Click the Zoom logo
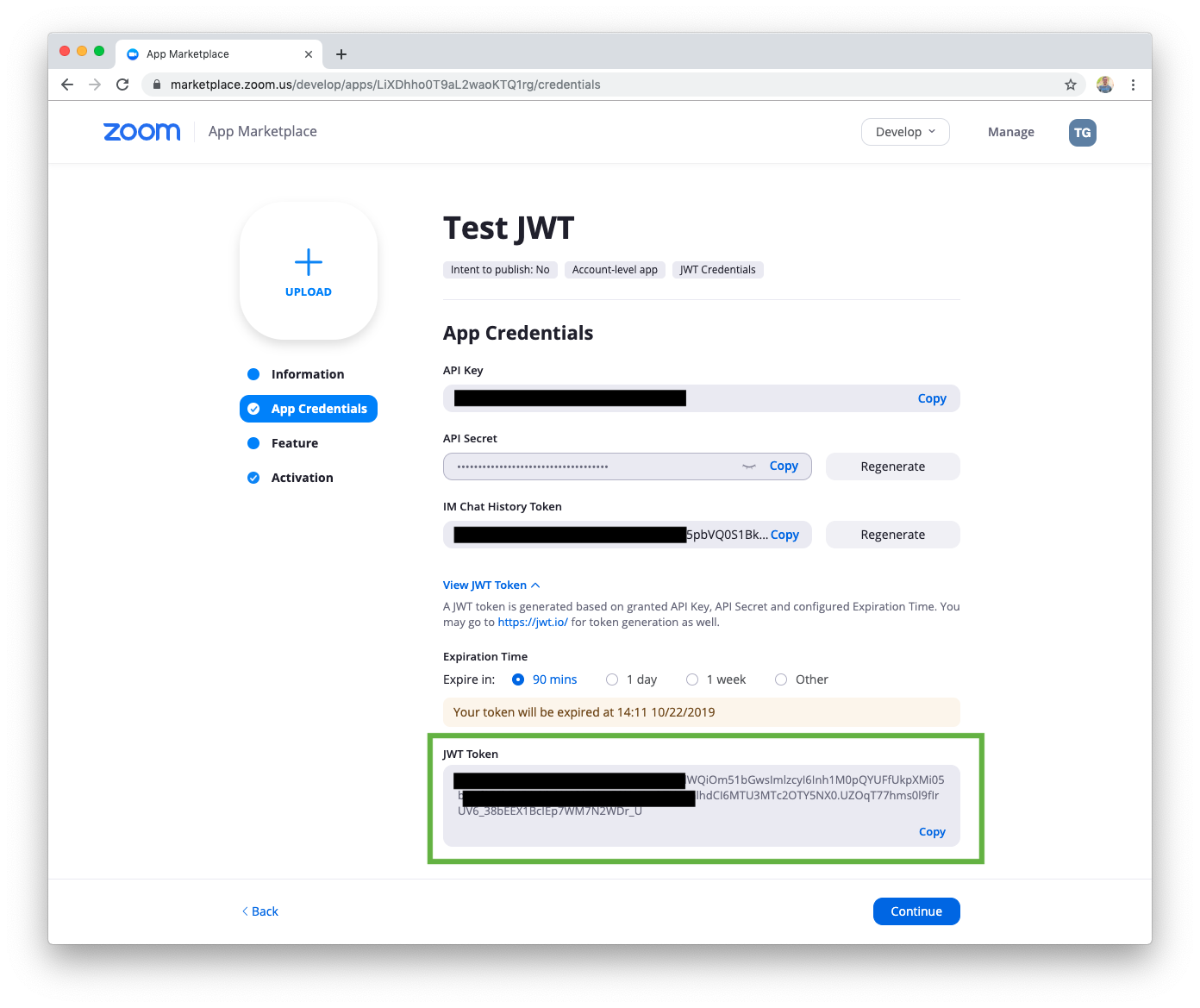This screenshot has height=1008, width=1200. (x=142, y=131)
